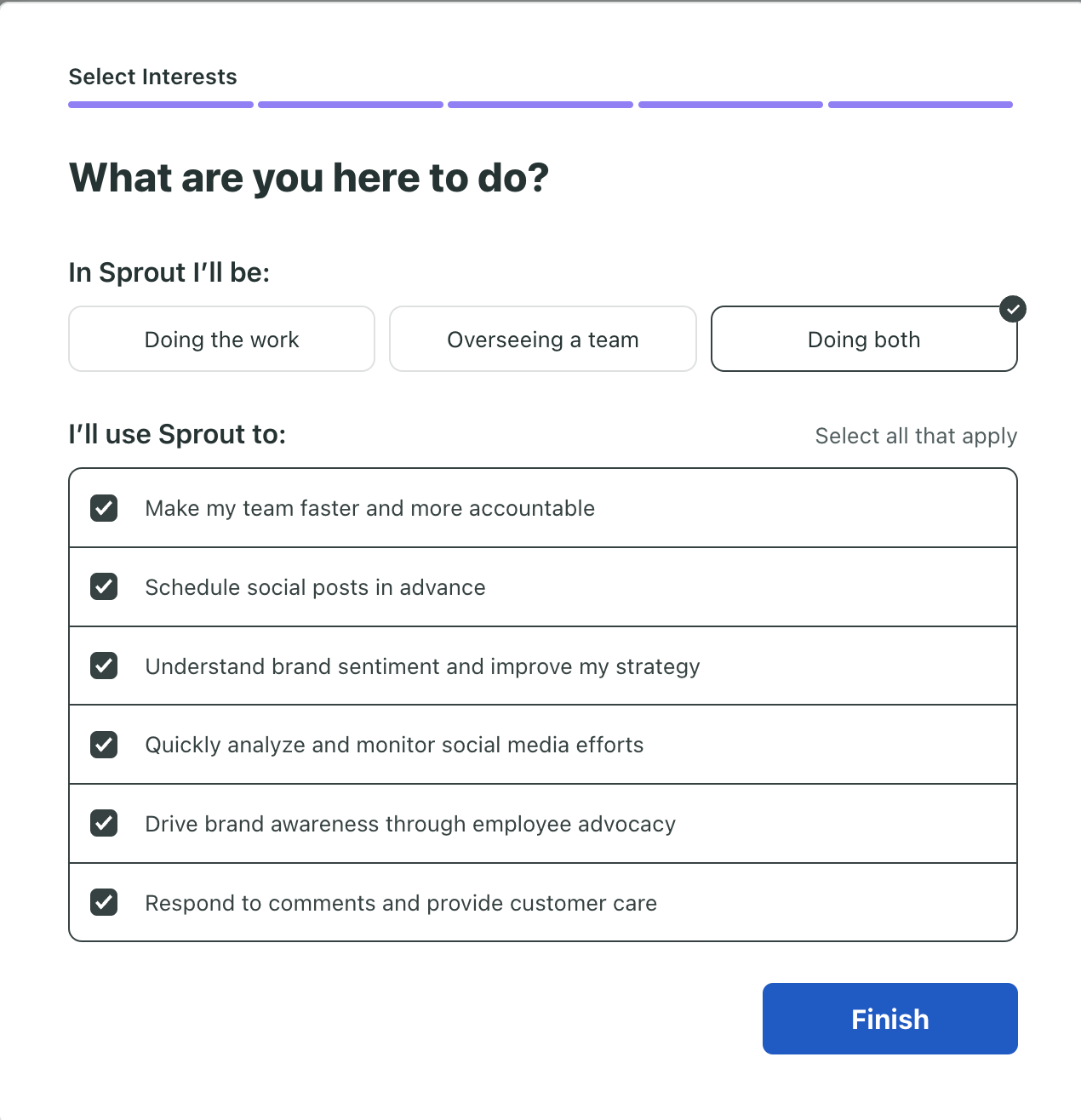This screenshot has height=1120, width=1081.
Task: Click the middle progress bar segment
Action: 540,104
